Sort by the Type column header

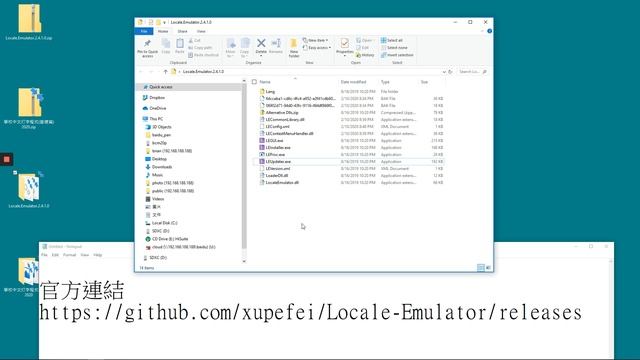[385, 82]
